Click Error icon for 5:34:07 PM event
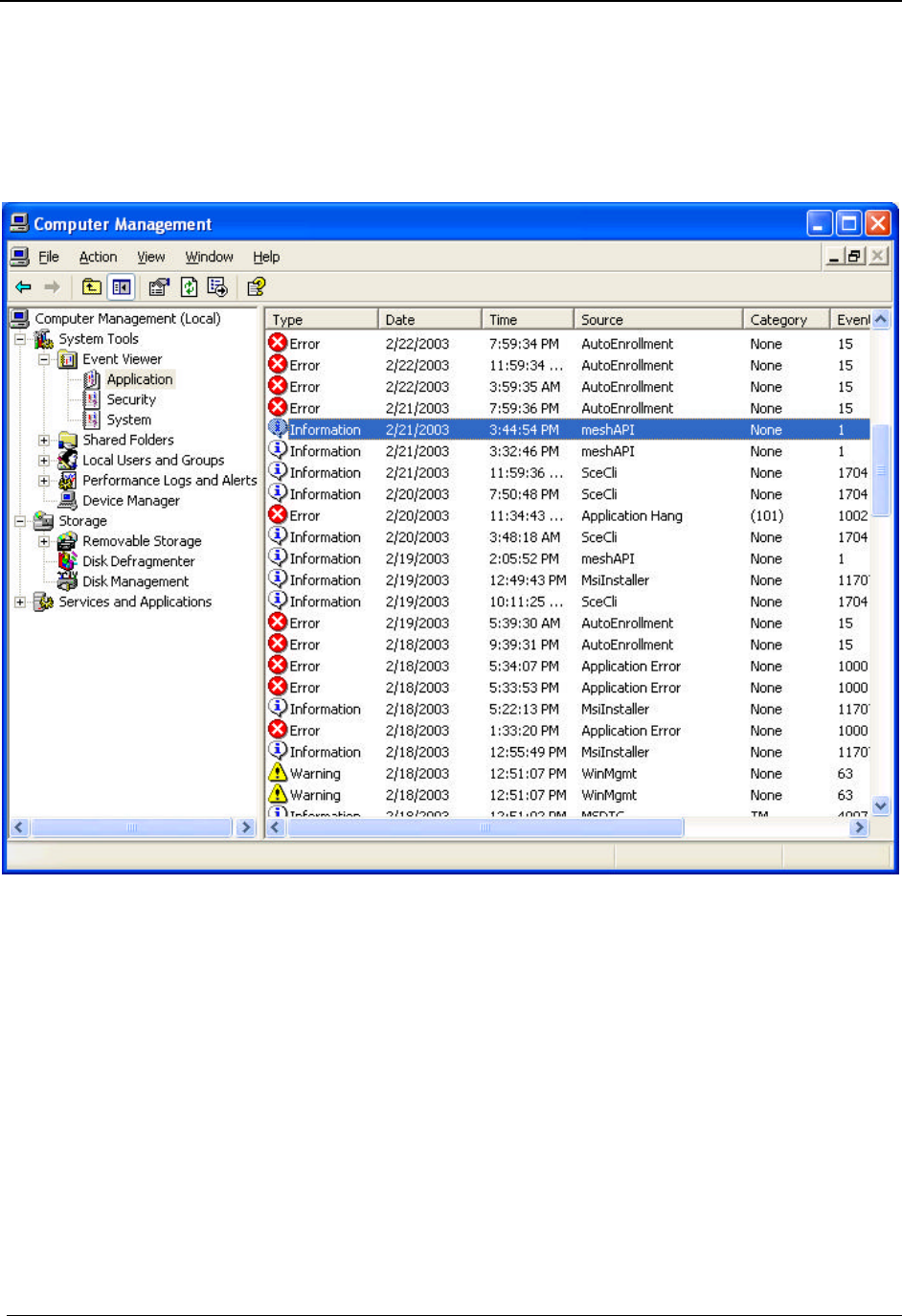Screen dimensions: 902x1316 click(278, 666)
